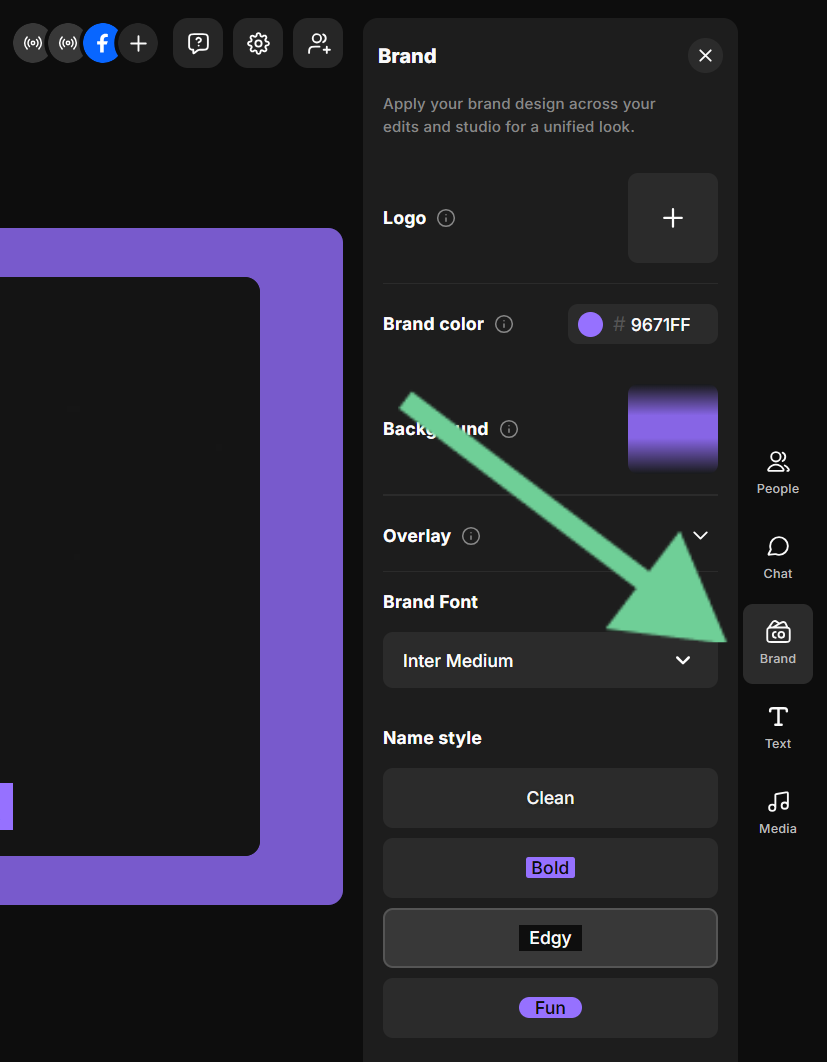Open the Text sidebar tab
The width and height of the screenshot is (827, 1062).
(x=778, y=728)
